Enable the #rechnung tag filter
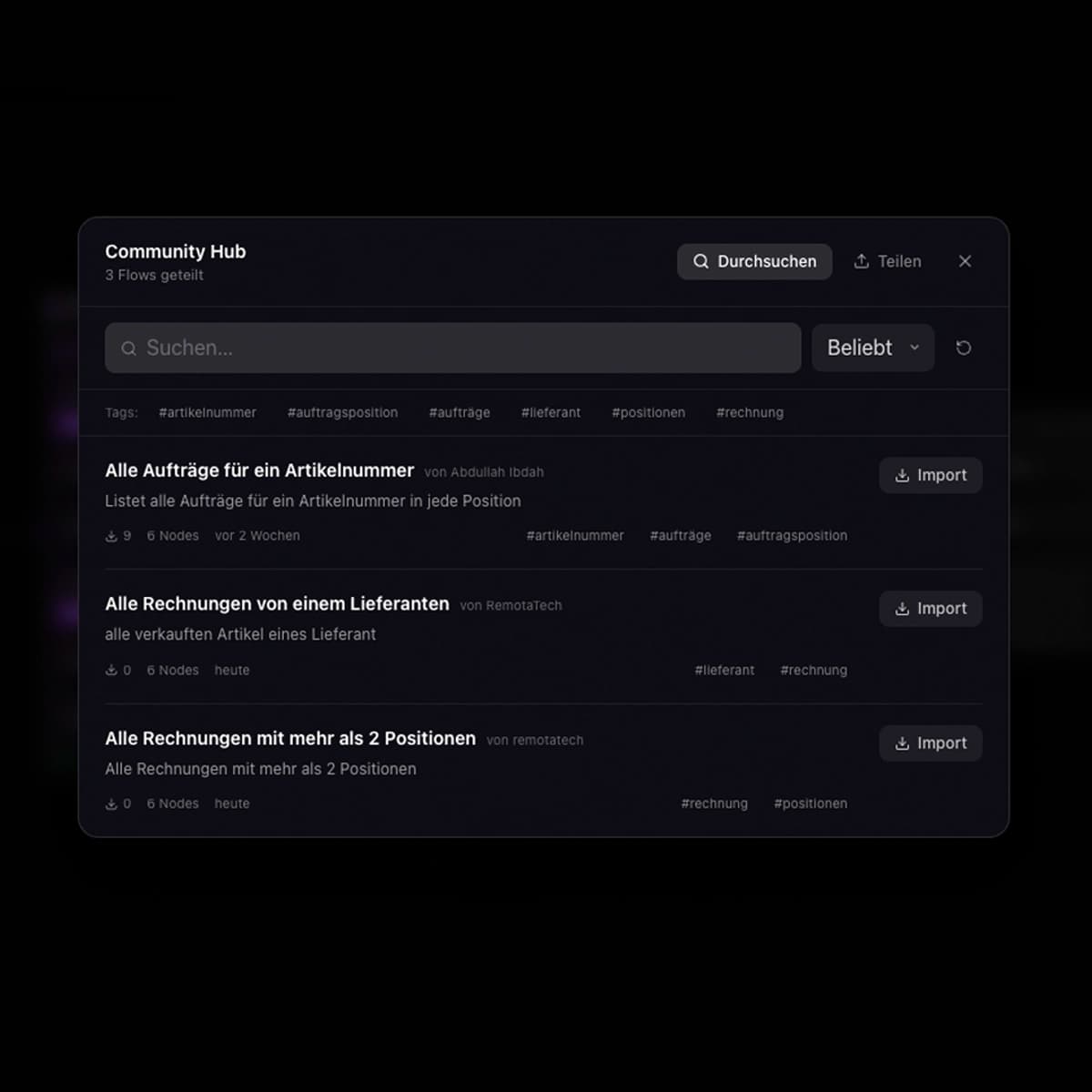The width and height of the screenshot is (1092, 1092). (750, 412)
